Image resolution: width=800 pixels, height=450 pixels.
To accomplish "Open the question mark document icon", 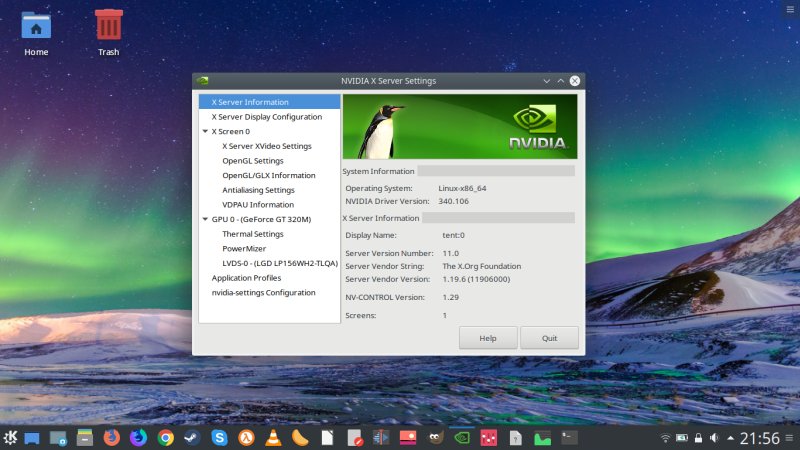I will (516, 438).
